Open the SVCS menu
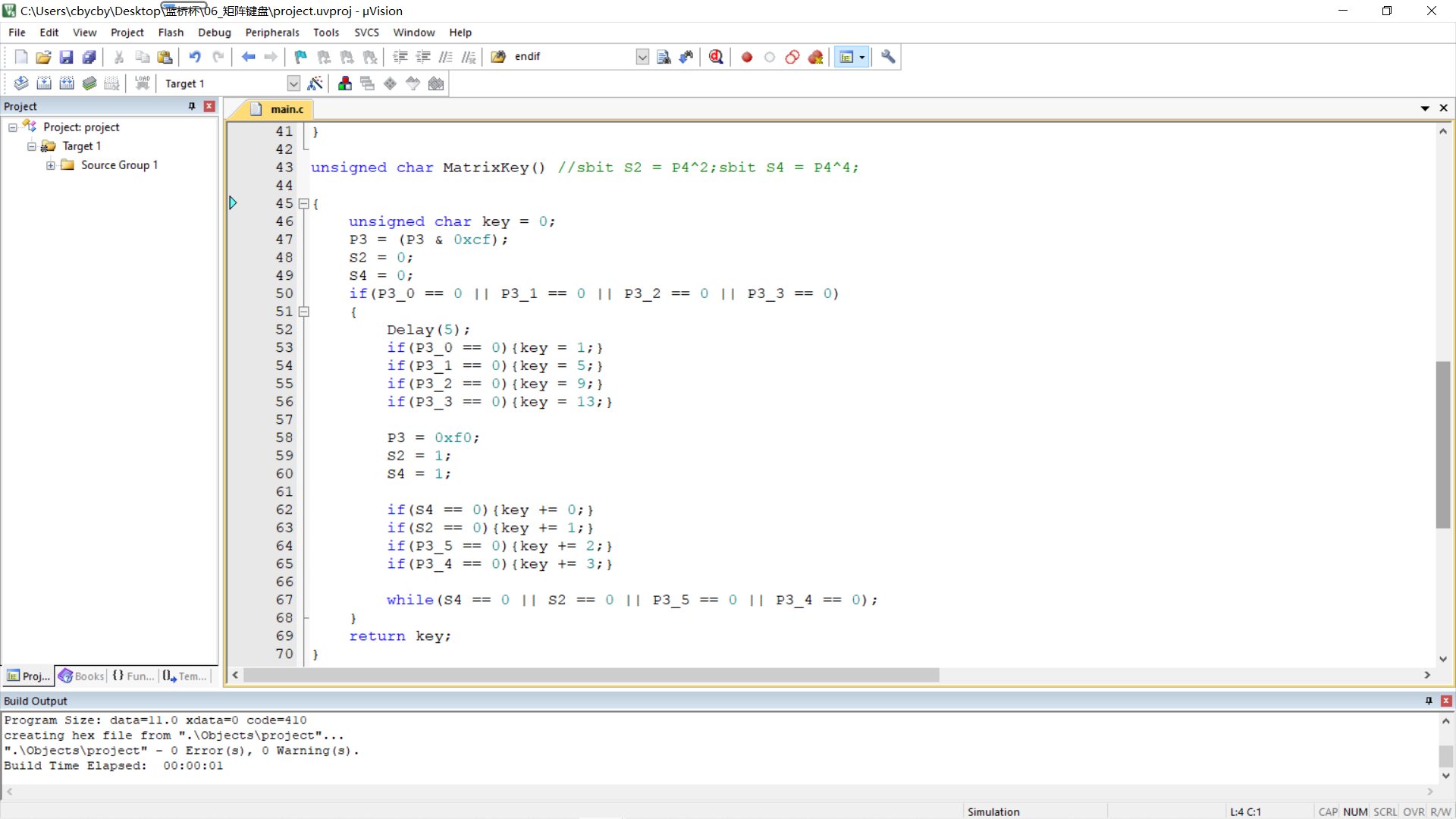Image resolution: width=1456 pixels, height=819 pixels. [366, 33]
